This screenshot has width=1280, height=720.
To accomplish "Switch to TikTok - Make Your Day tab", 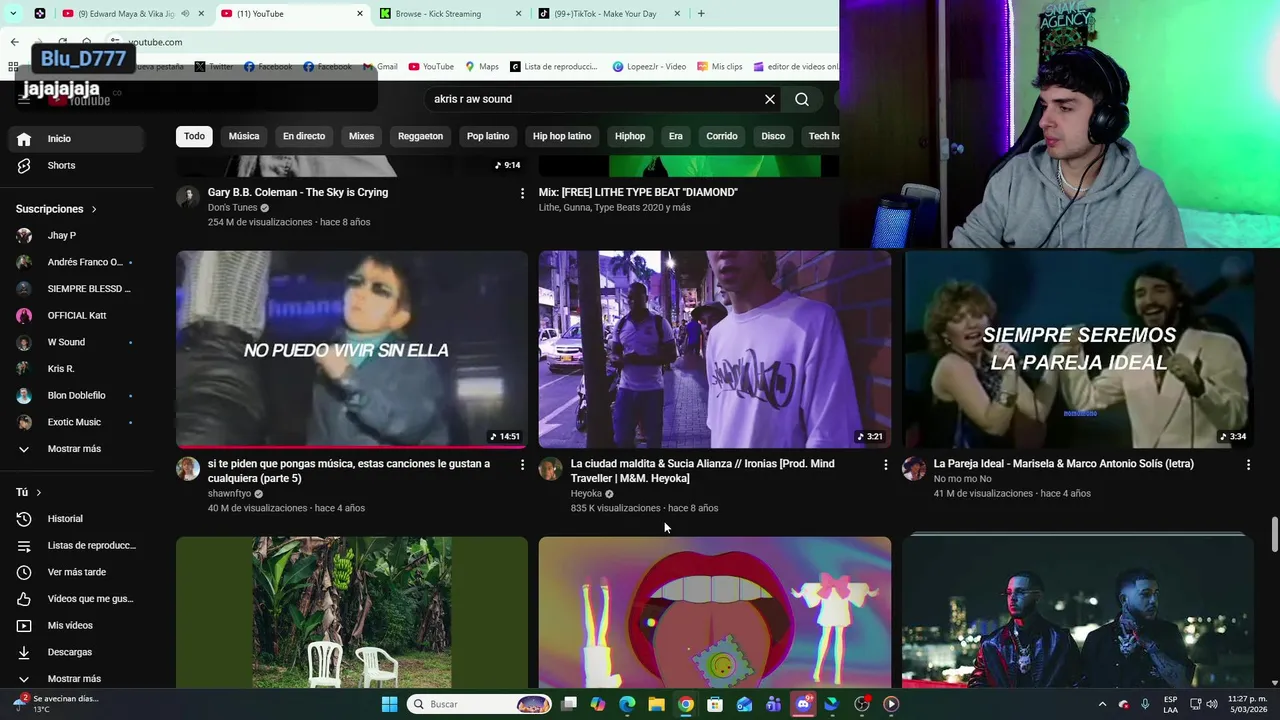I will (608, 14).
